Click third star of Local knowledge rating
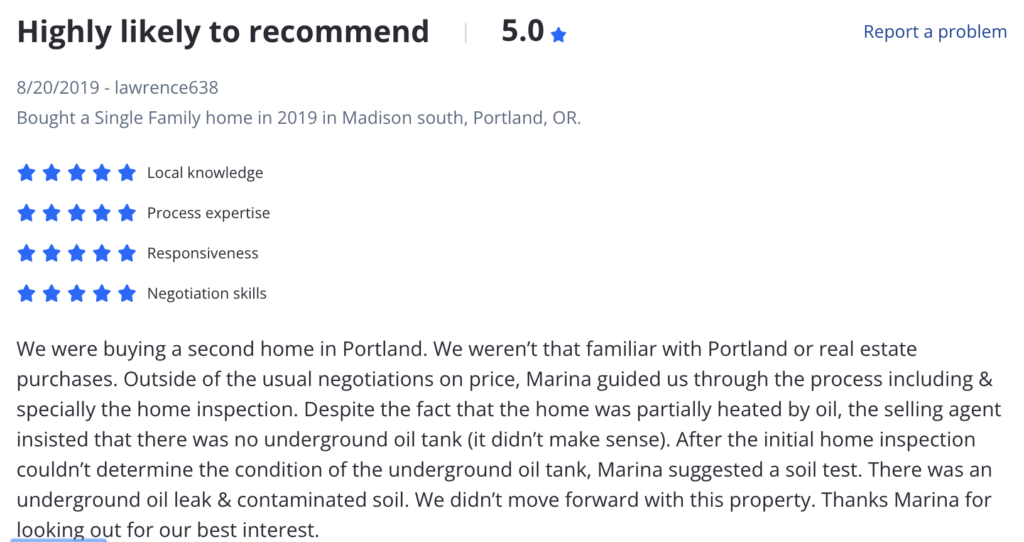Image resolution: width=1024 pixels, height=542 pixels. tap(76, 173)
